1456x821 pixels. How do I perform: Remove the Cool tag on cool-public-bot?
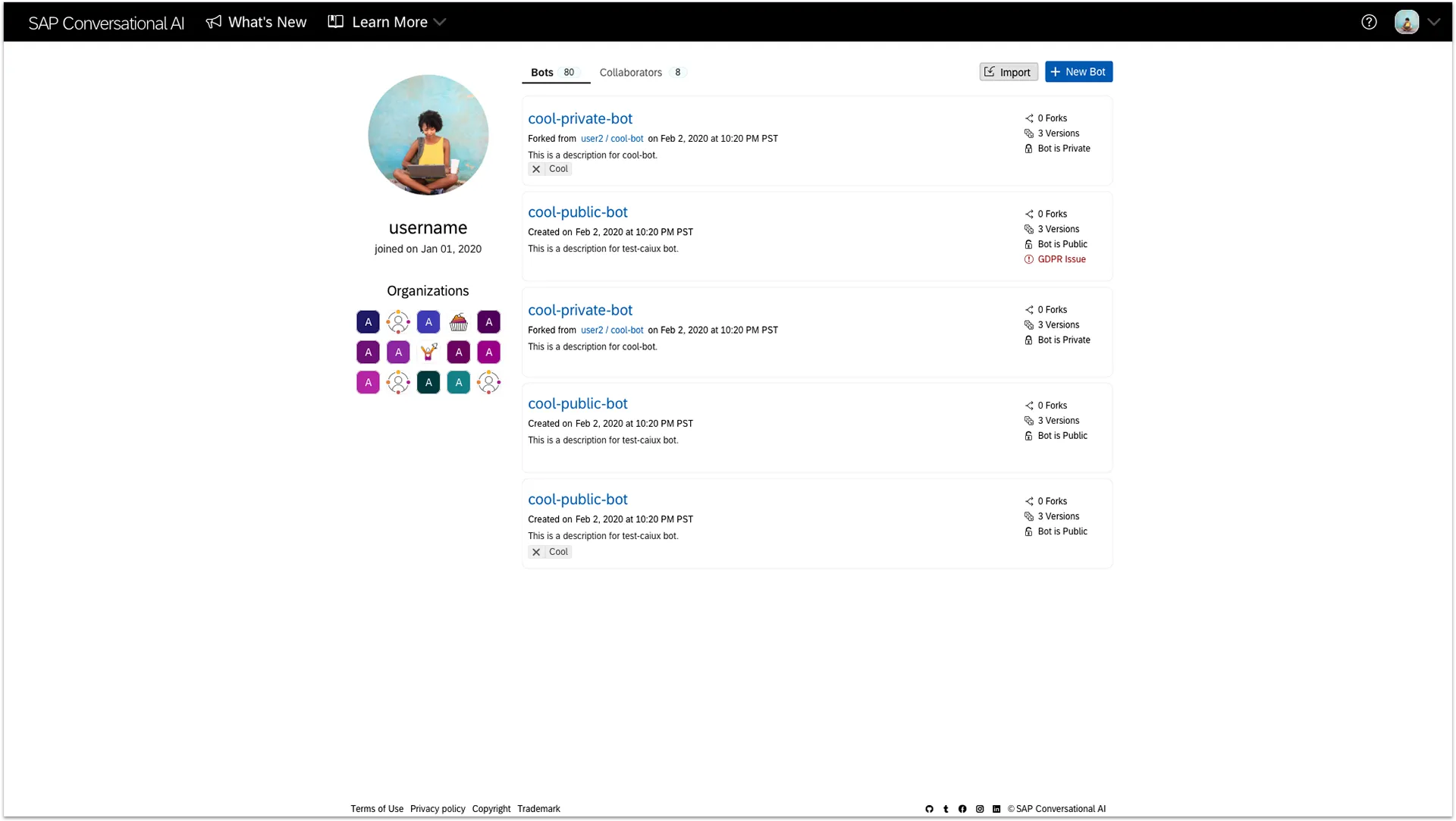[536, 552]
